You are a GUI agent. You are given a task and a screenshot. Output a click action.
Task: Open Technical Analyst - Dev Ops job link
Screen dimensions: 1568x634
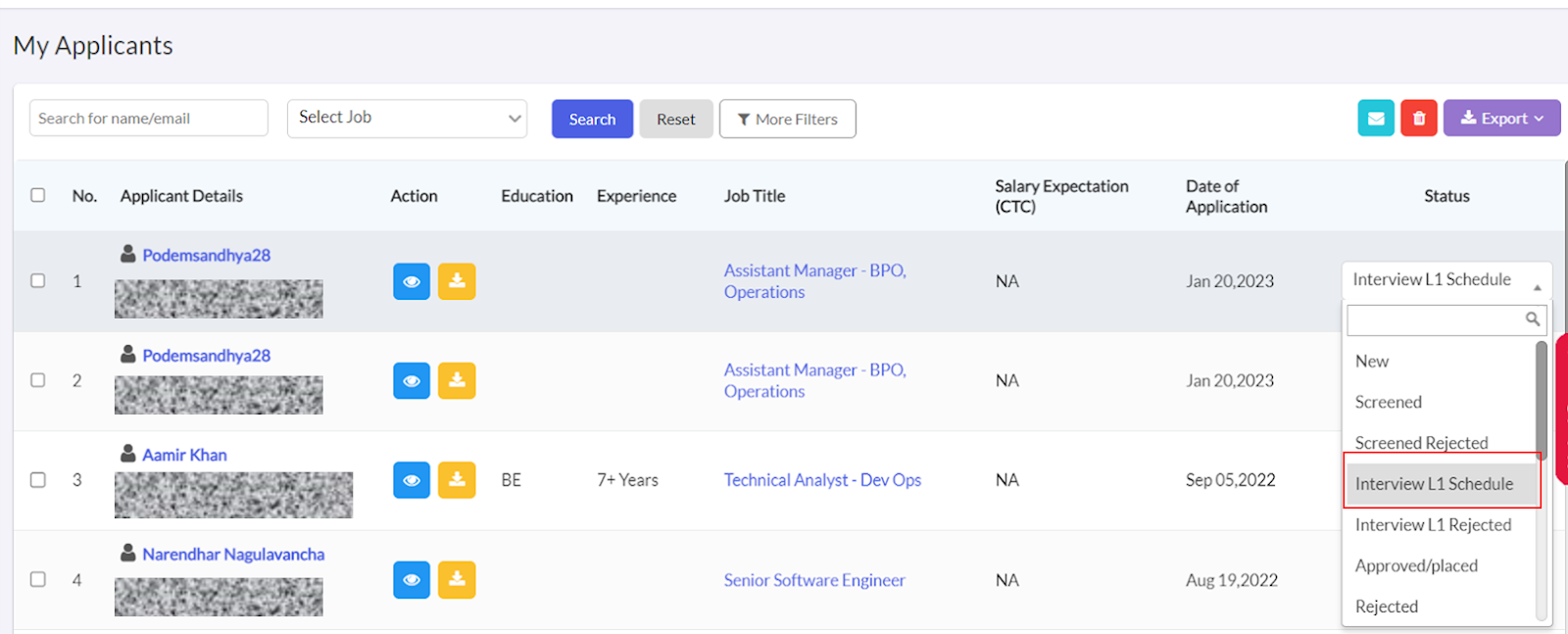[x=822, y=480]
